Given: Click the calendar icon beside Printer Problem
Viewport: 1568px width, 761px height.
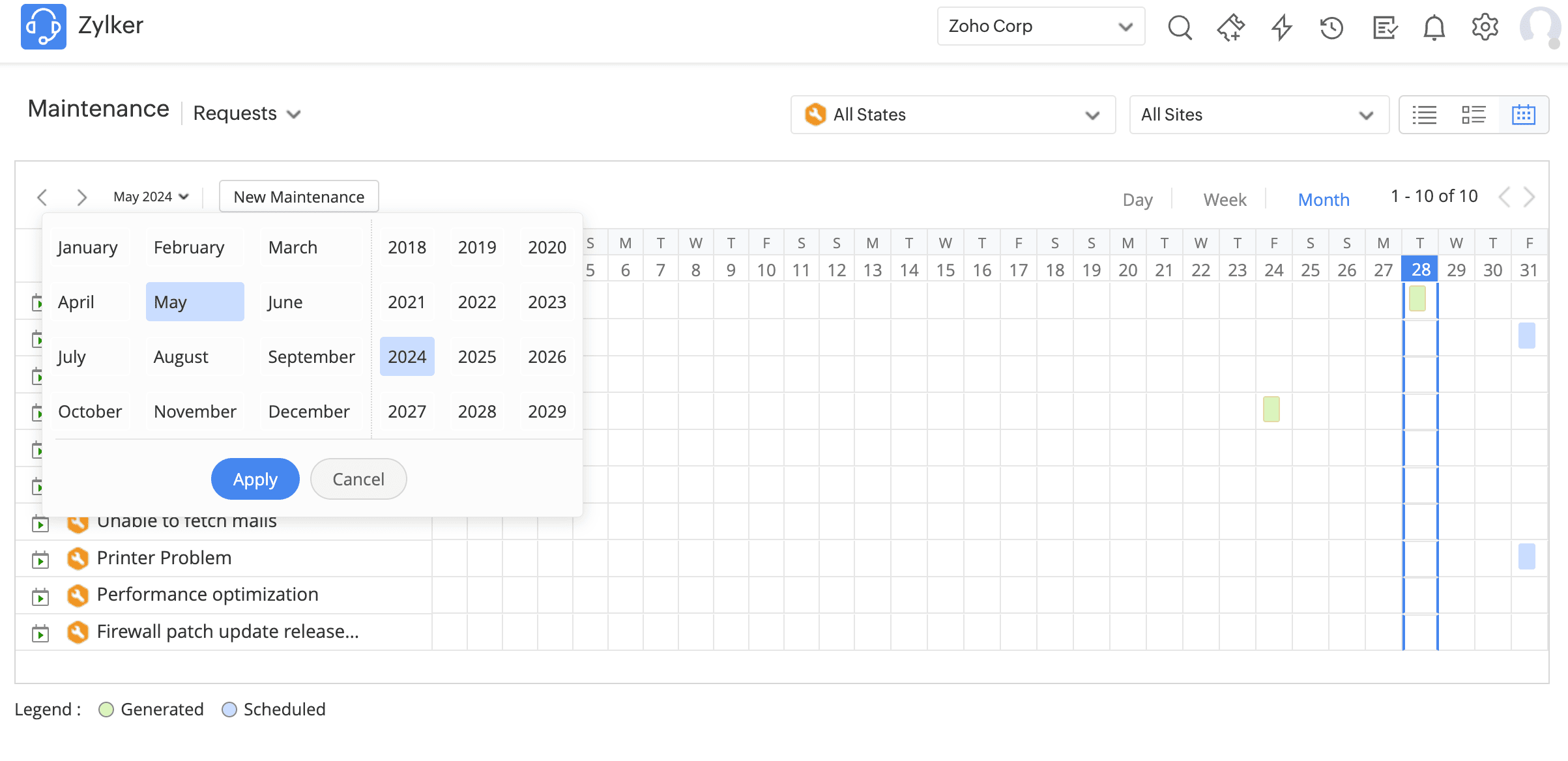Looking at the screenshot, I should [x=40, y=559].
